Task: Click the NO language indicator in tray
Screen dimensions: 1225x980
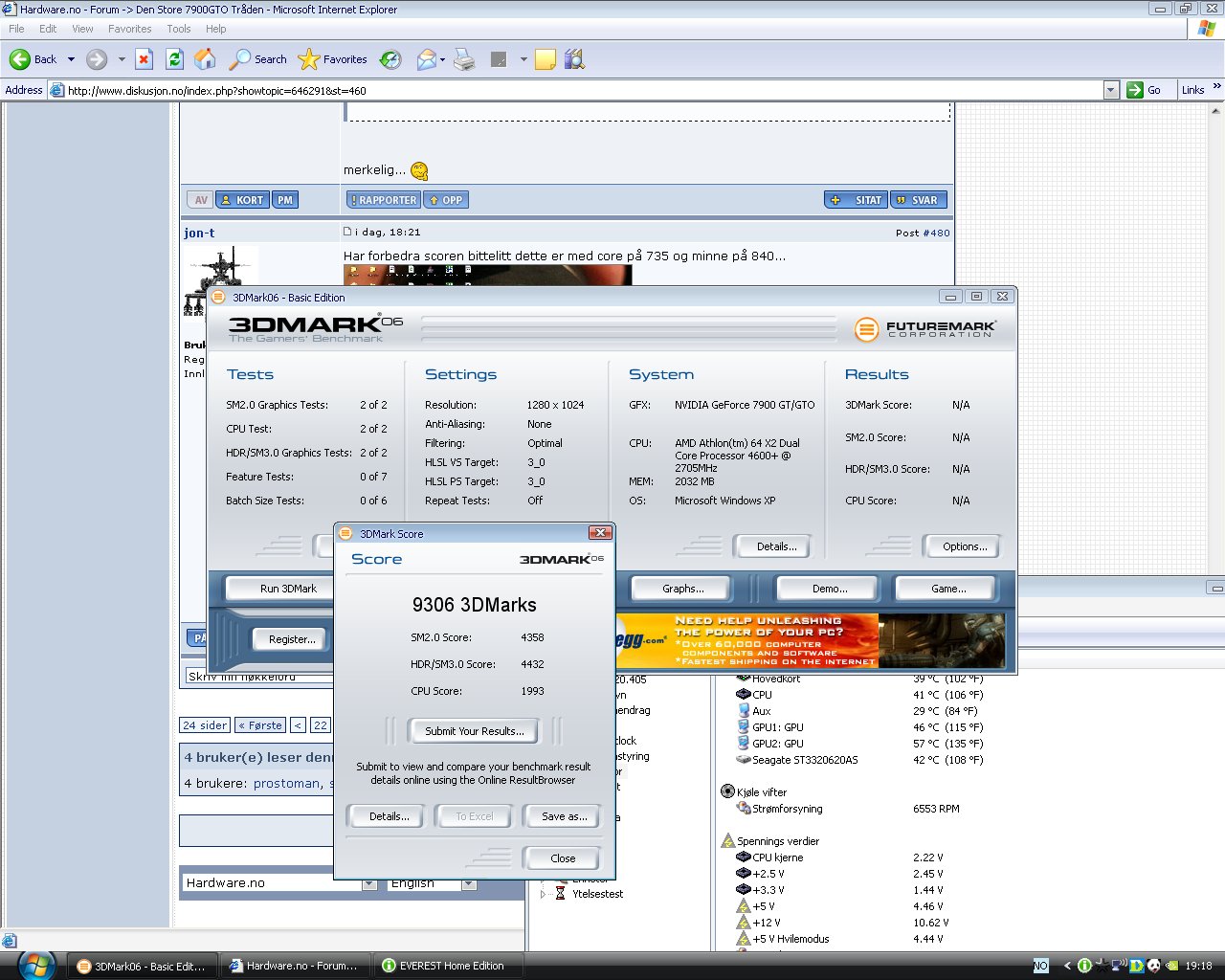Action: pyautogui.click(x=1040, y=966)
